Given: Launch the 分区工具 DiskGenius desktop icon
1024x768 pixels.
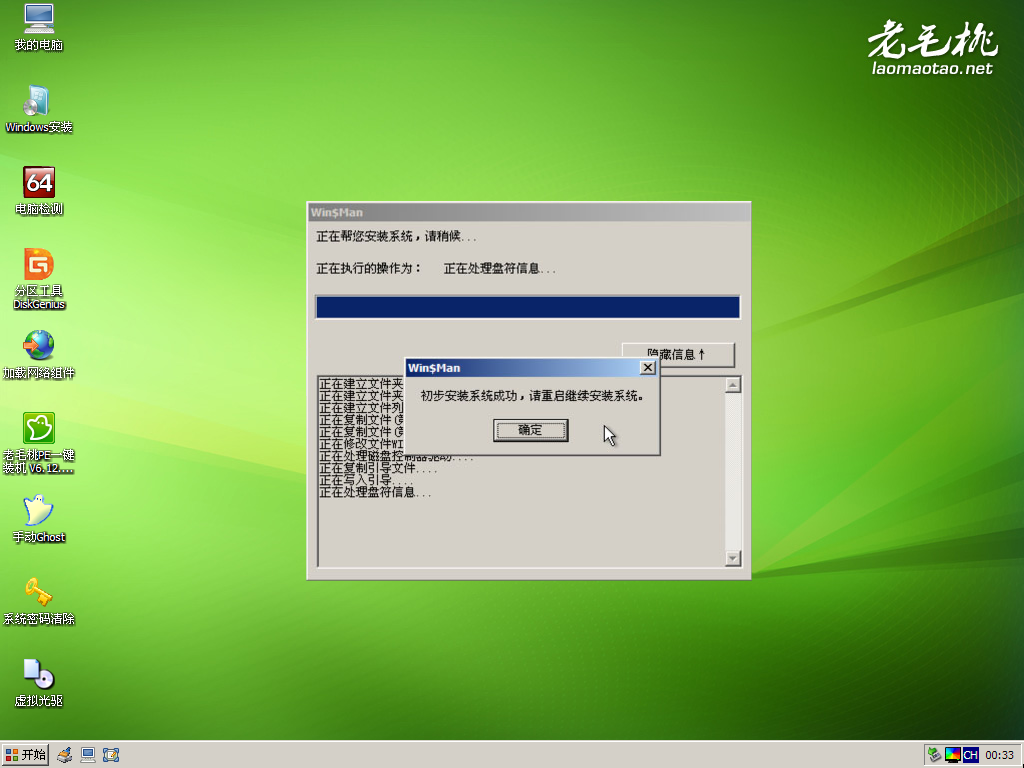Looking at the screenshot, I should tap(39, 279).
